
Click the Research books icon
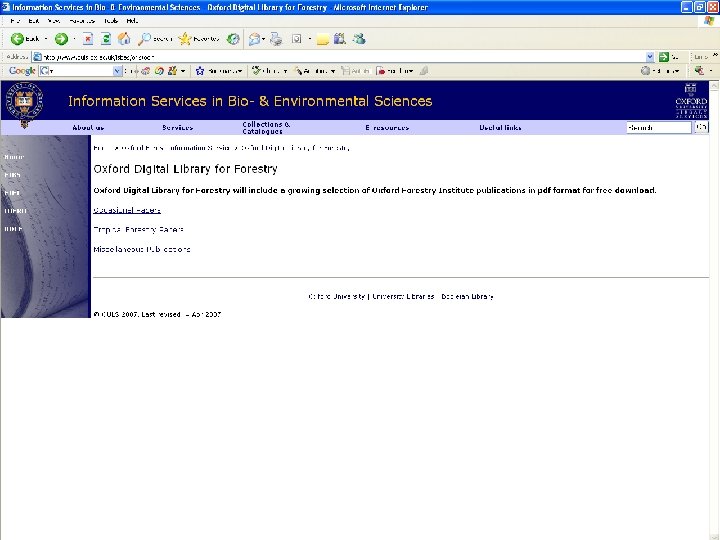click(340, 39)
